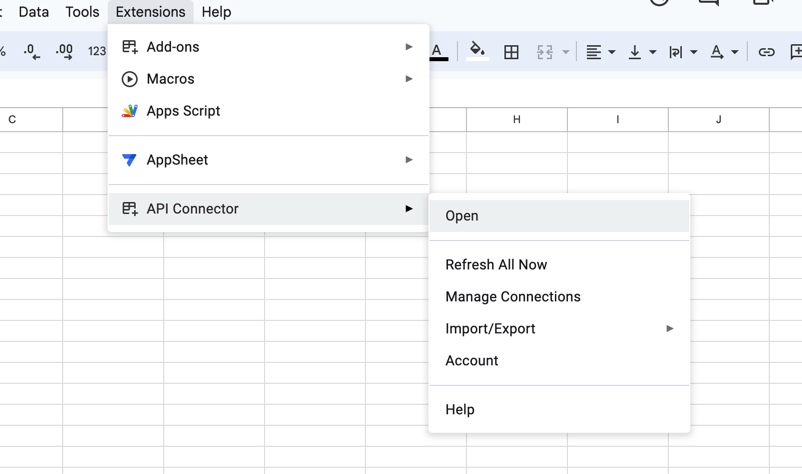802x474 pixels.
Task: Click Help in API Connector submenu
Action: pyautogui.click(x=560, y=410)
